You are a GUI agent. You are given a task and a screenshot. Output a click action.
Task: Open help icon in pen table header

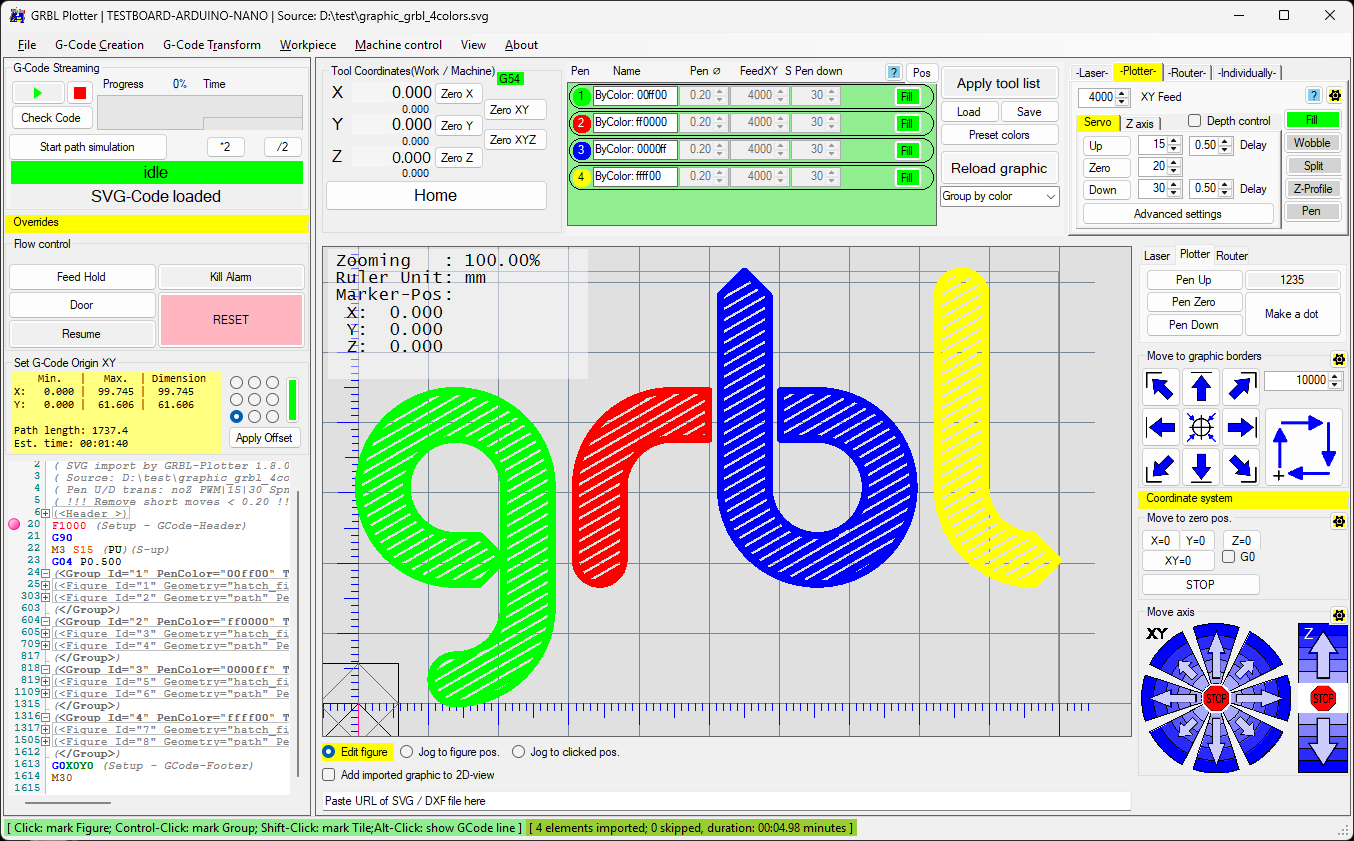click(x=893, y=72)
